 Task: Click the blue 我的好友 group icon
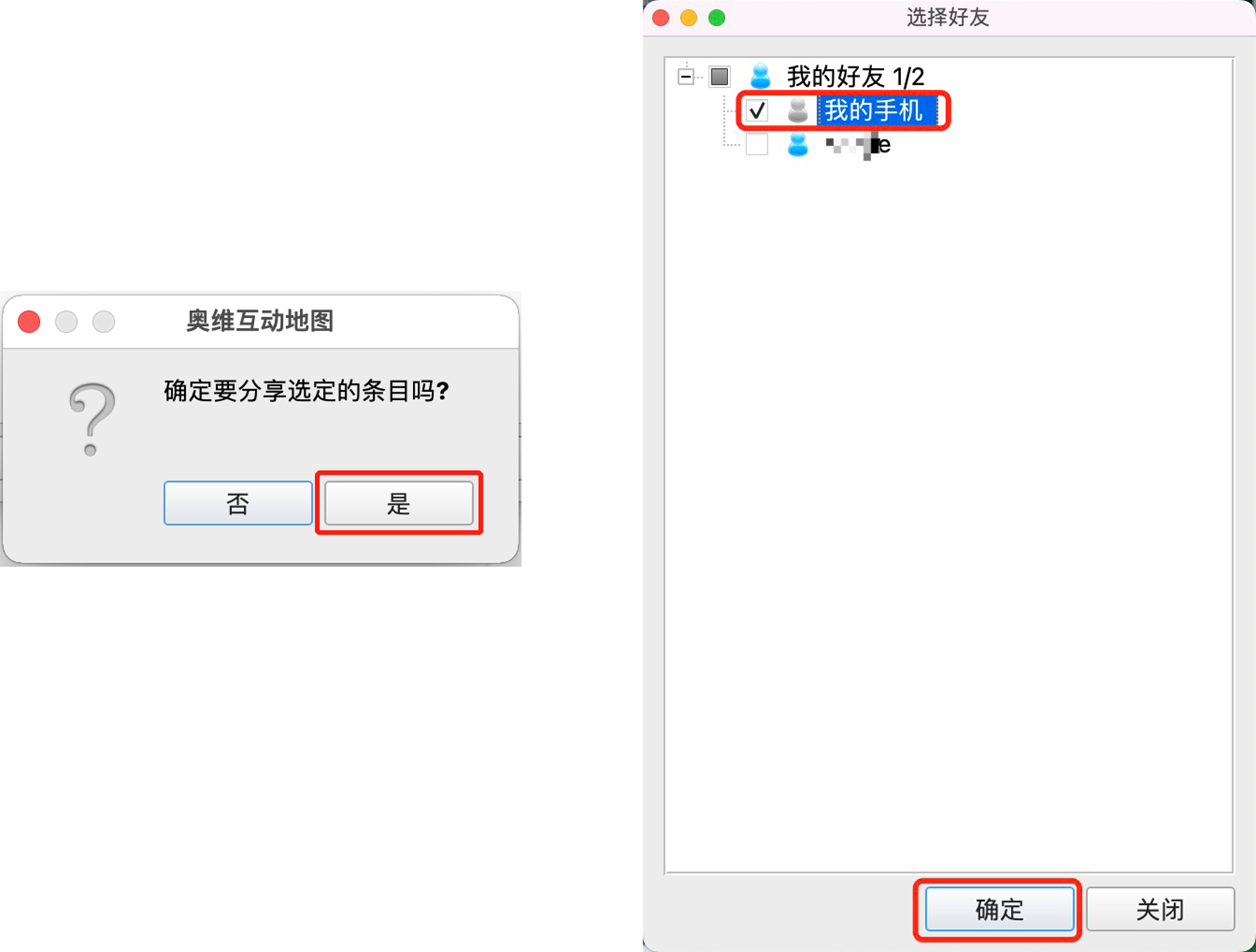click(761, 76)
